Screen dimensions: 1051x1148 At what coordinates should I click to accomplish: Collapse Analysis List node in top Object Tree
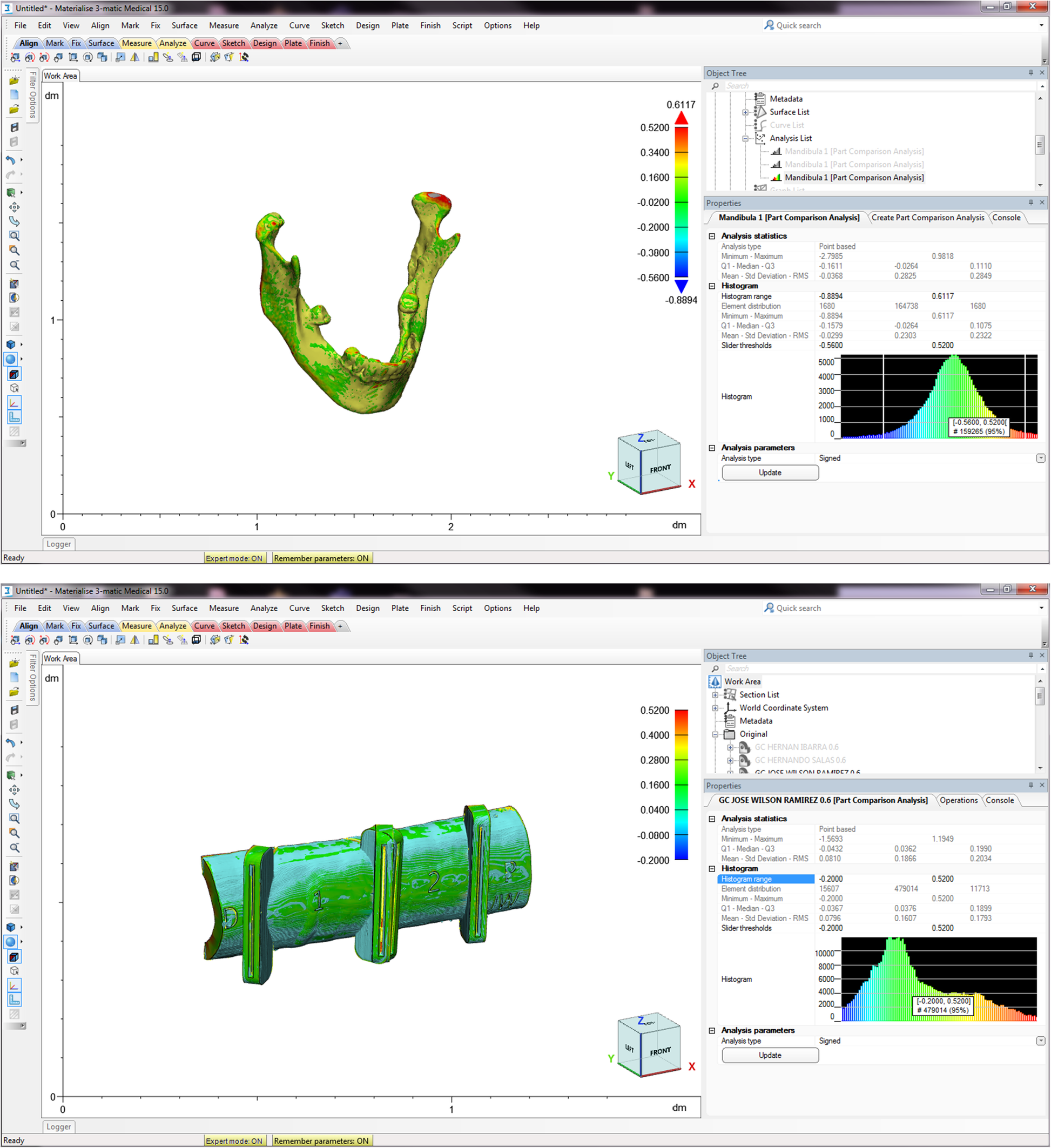click(x=745, y=138)
